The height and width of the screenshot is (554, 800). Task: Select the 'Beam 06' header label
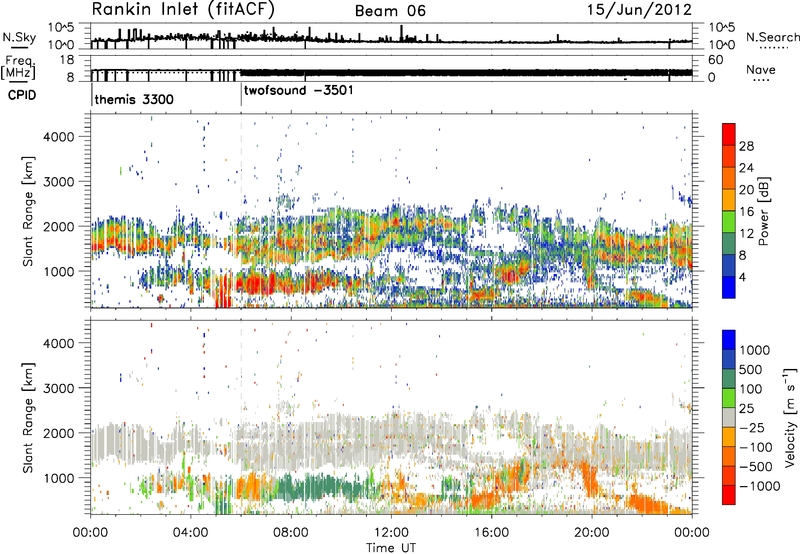[390, 11]
